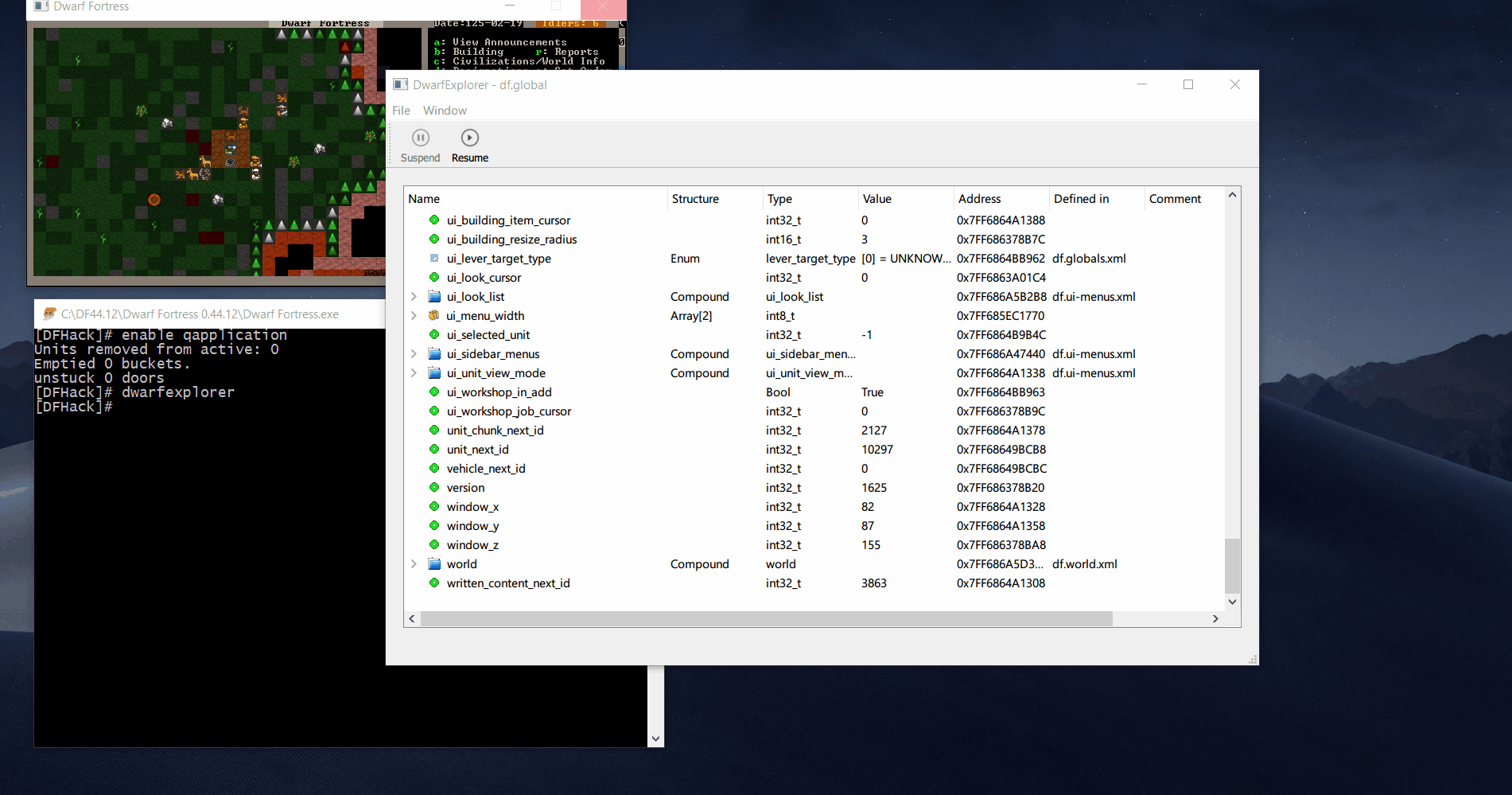Select the written_content_next_id row
The image size is (1512, 795).
(x=814, y=583)
